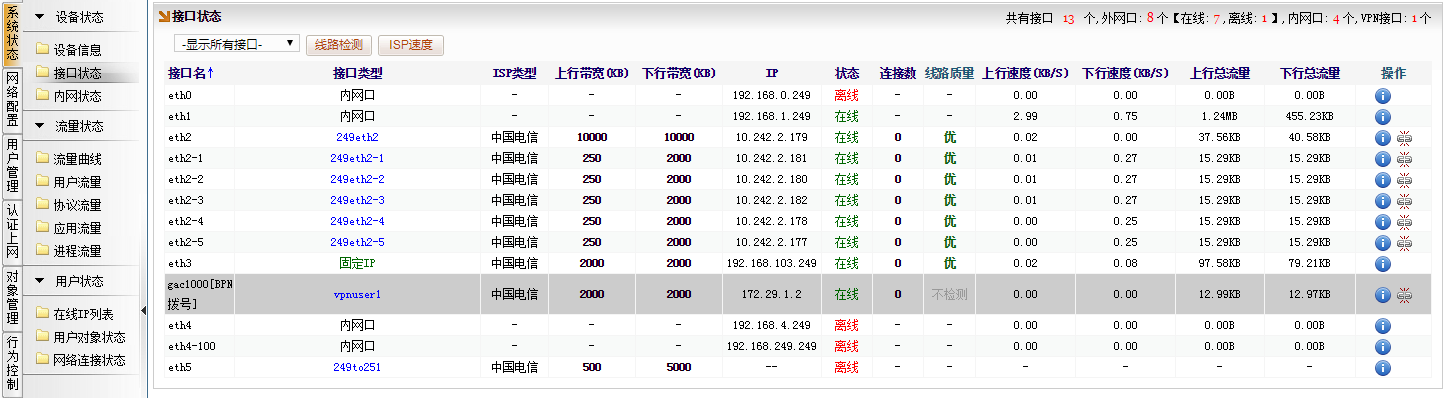1446x403 pixels.
Task: Collapse the 用户状态 section
Action: (40, 281)
